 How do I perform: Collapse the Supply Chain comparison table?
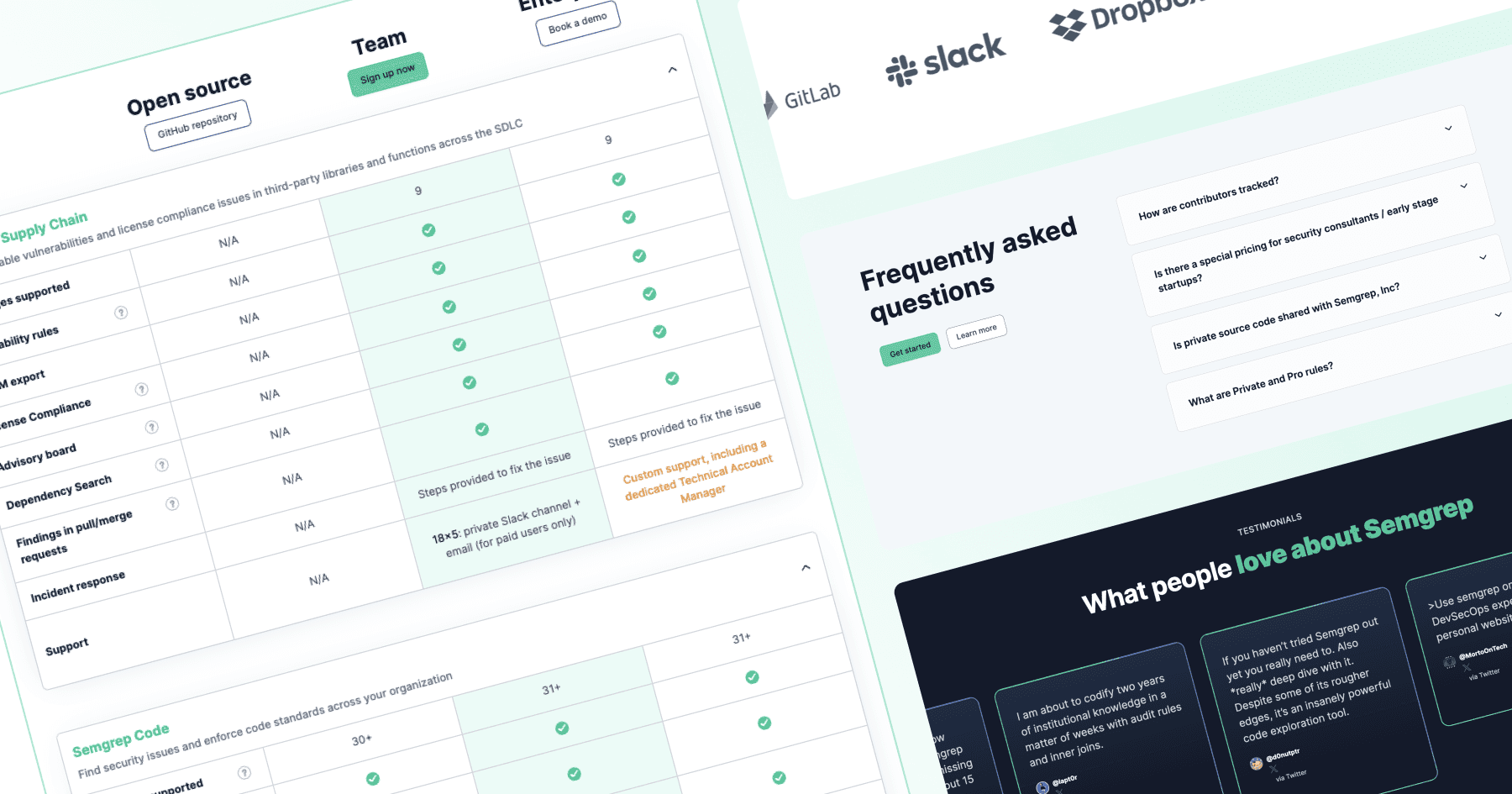pyautogui.click(x=672, y=69)
